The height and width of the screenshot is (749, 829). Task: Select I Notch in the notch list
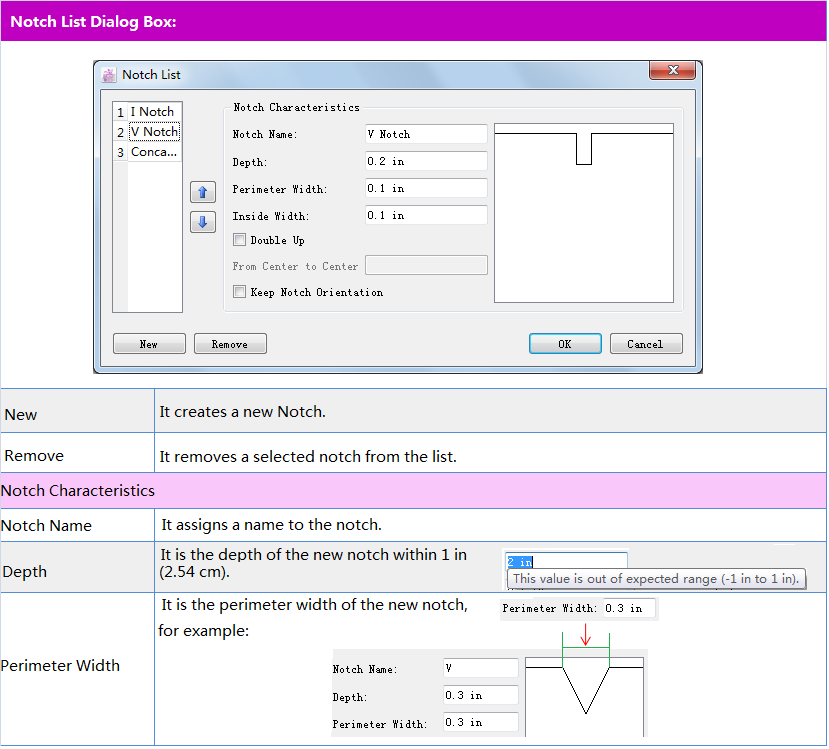coord(151,112)
